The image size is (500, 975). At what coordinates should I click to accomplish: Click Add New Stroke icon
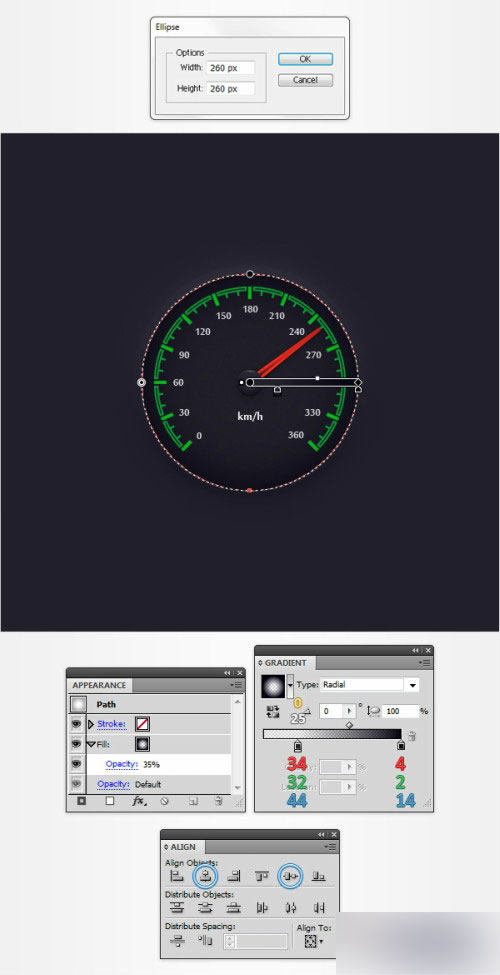coord(81,802)
